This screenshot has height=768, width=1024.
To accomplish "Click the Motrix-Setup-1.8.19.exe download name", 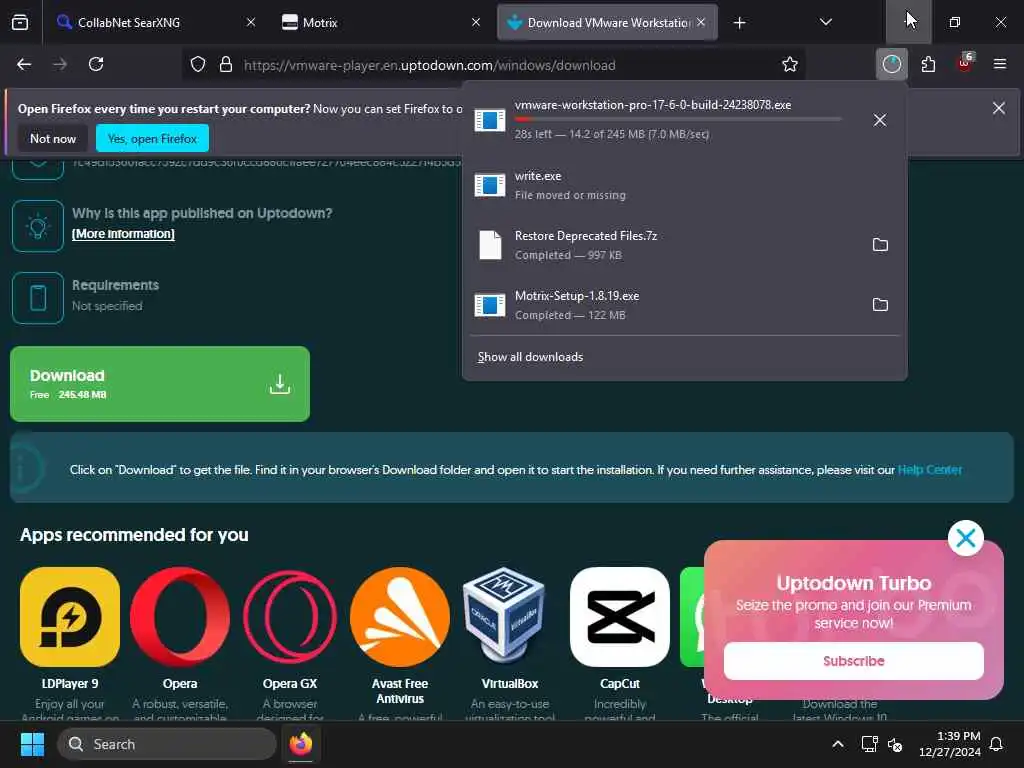I will (x=577, y=296).
